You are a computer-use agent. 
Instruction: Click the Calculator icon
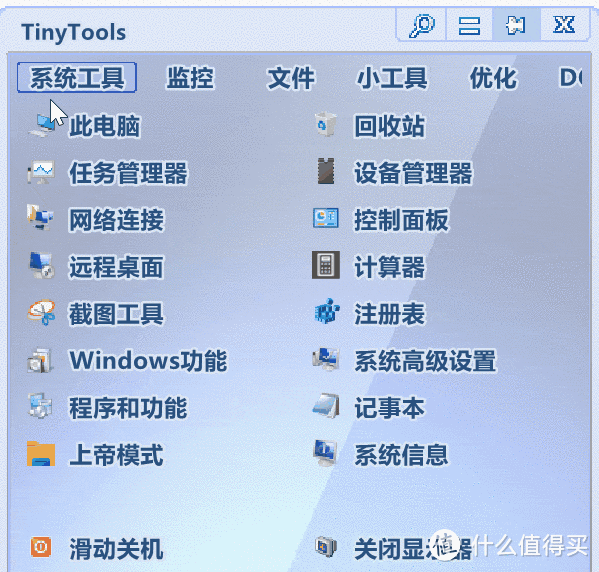[x=326, y=265]
